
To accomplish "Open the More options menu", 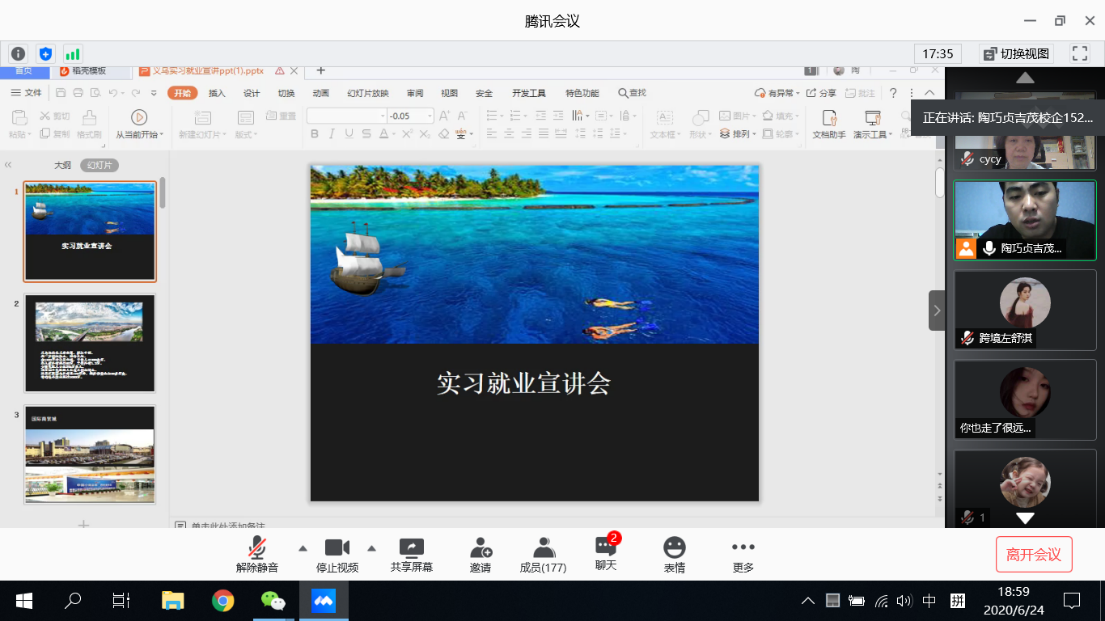I will (x=742, y=553).
